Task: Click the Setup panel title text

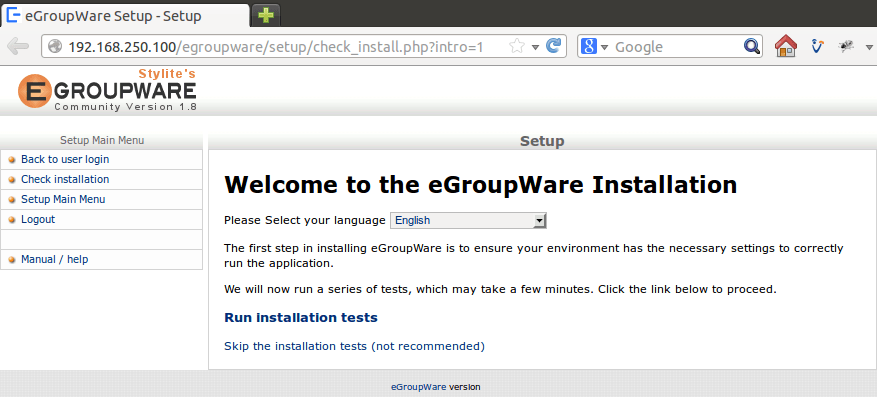Action: click(542, 141)
